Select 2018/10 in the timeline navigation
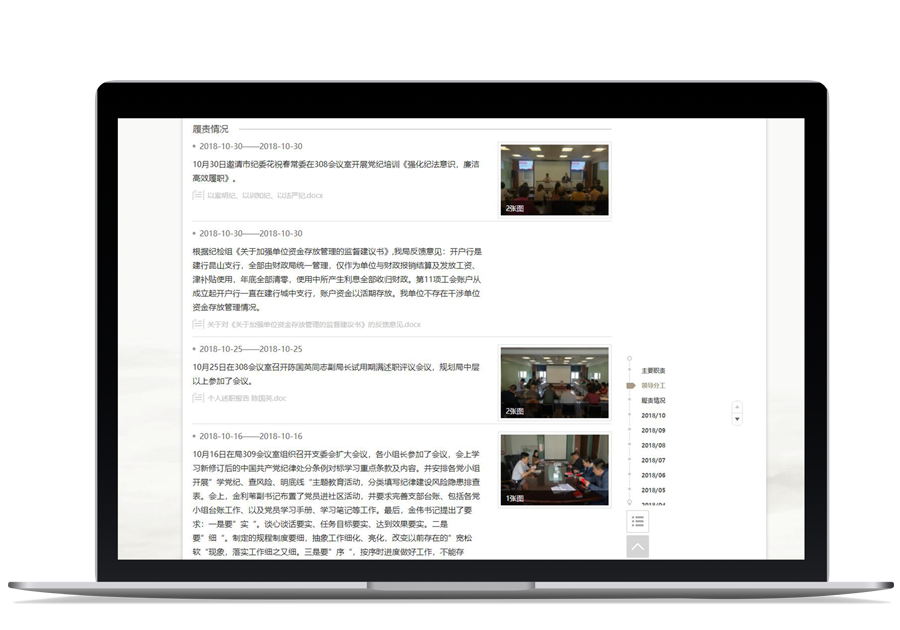 (x=652, y=415)
